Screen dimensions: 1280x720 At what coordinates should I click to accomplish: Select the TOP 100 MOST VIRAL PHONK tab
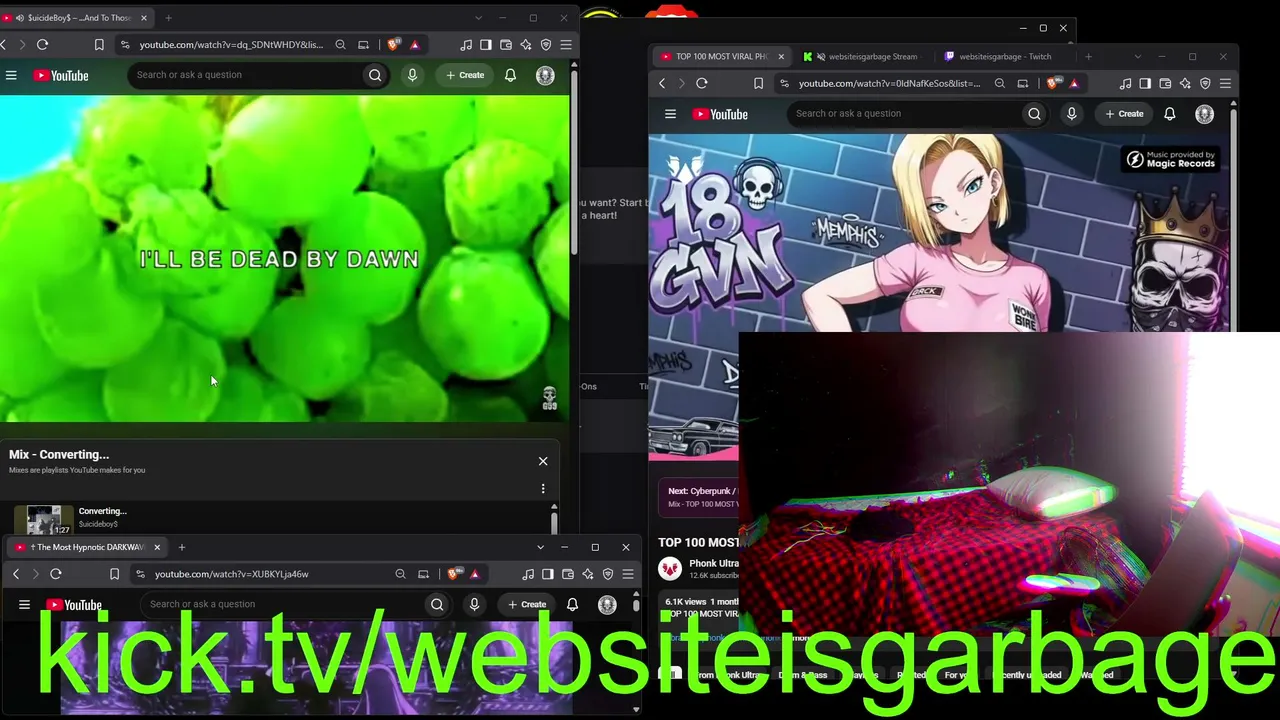click(720, 57)
